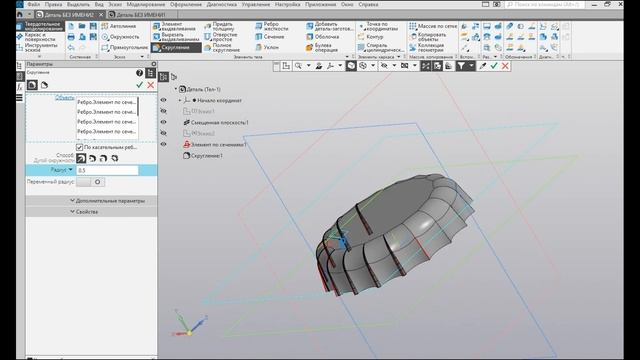This screenshot has height=360, width=640.
Task: Click green check in view toolbar
Action: tap(494, 66)
